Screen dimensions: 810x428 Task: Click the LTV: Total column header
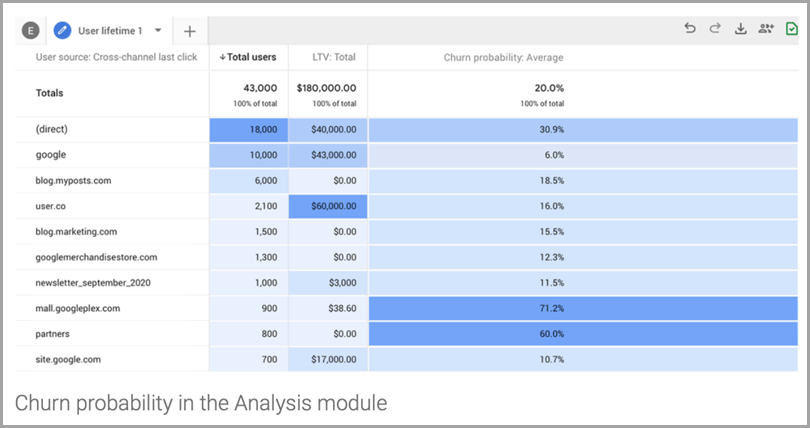326,57
